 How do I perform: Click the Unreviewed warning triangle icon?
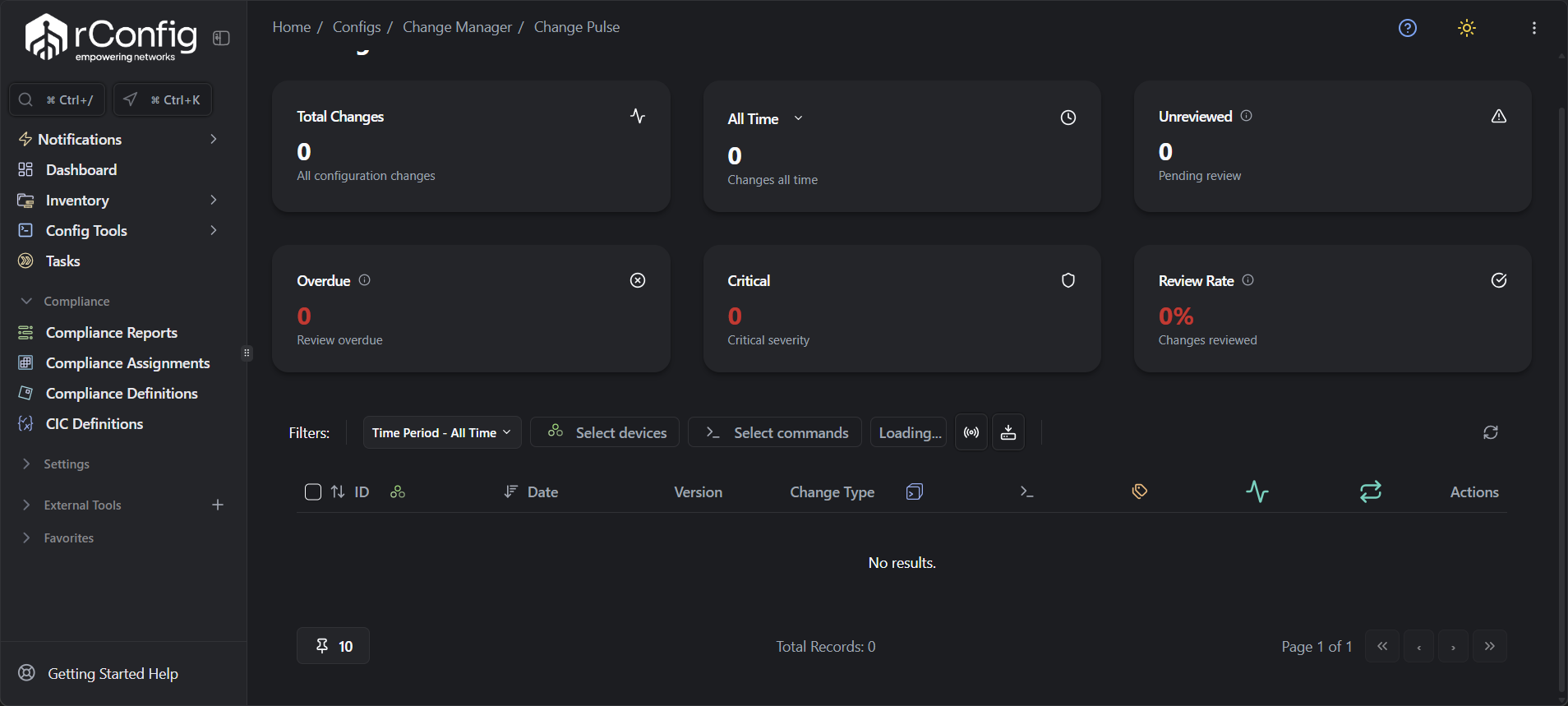(1499, 116)
